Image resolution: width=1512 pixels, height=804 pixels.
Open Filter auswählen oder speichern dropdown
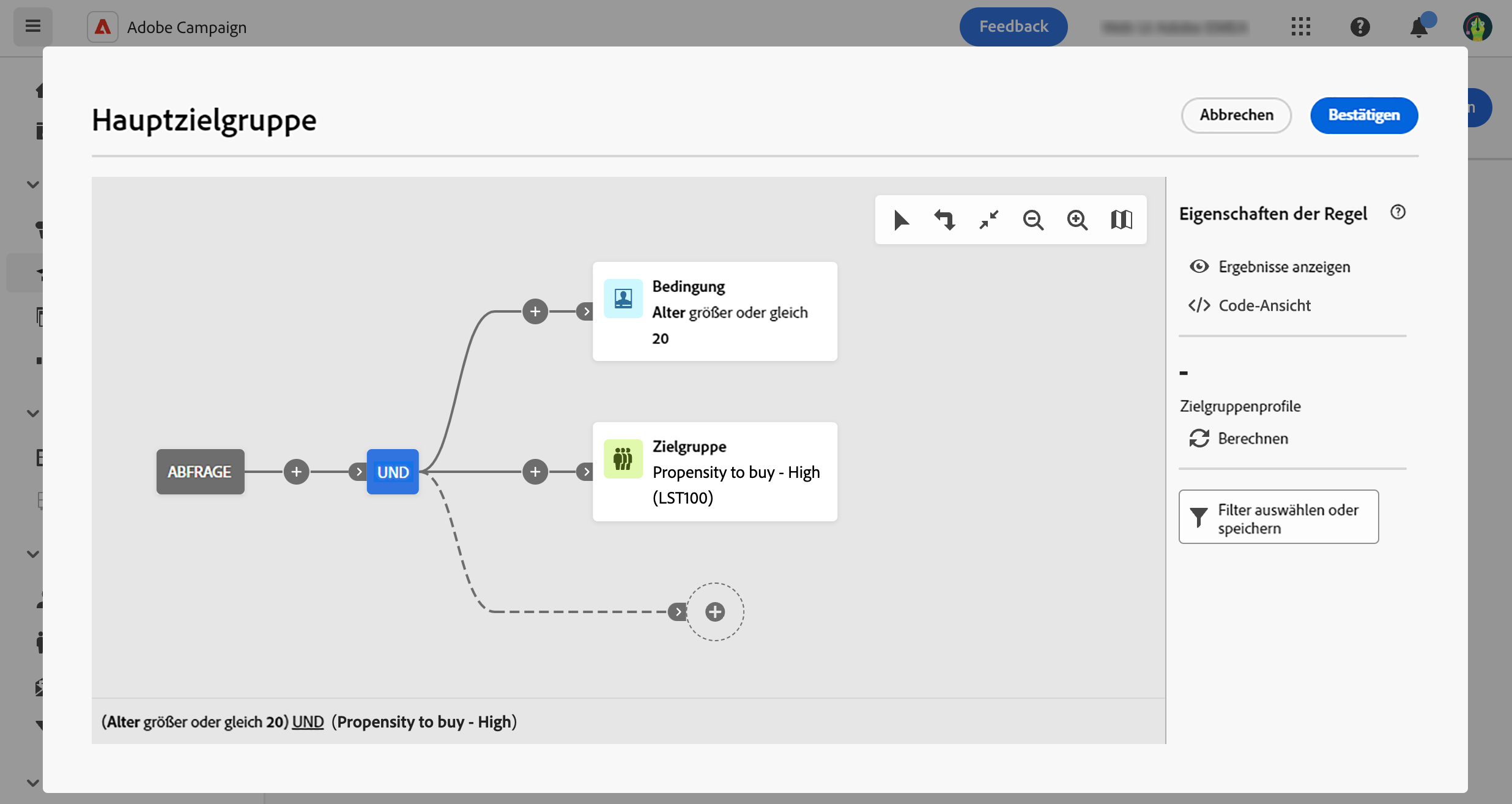click(x=1278, y=517)
